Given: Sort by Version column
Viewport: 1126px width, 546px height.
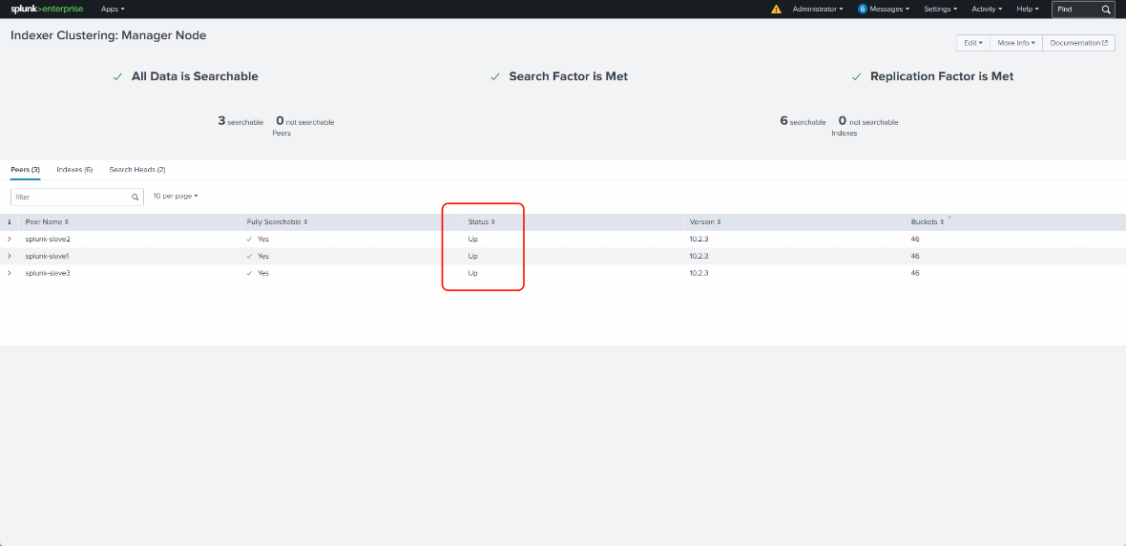Looking at the screenshot, I should pos(705,222).
